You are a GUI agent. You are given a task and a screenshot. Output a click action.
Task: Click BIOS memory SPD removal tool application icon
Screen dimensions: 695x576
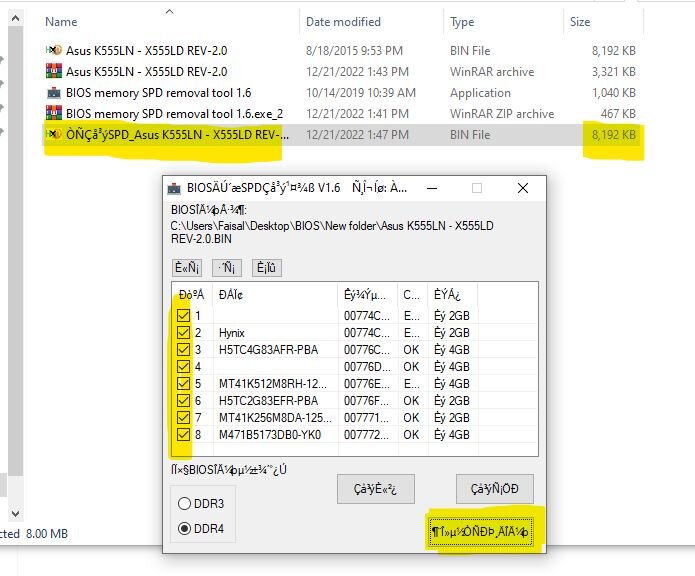(x=54, y=93)
